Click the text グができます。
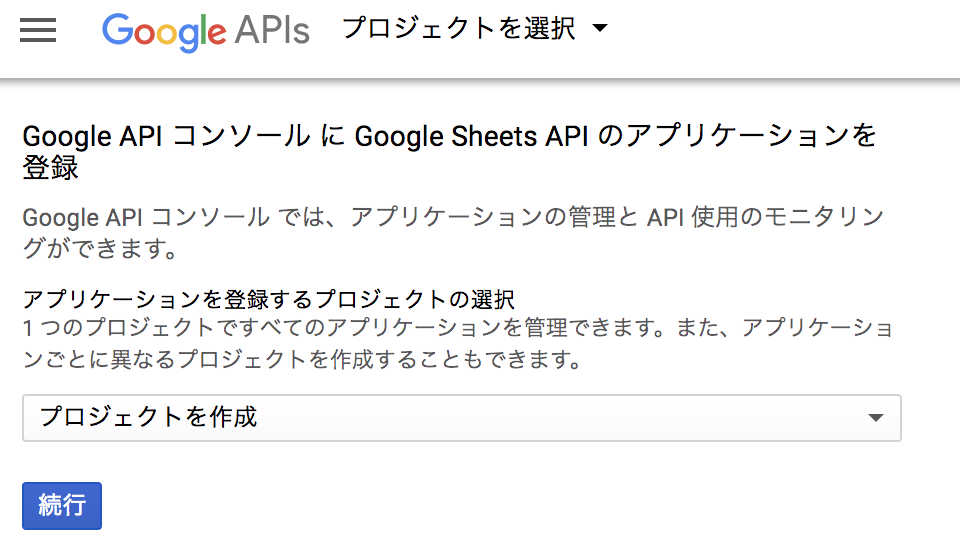The height and width of the screenshot is (548, 960). [x=100, y=248]
